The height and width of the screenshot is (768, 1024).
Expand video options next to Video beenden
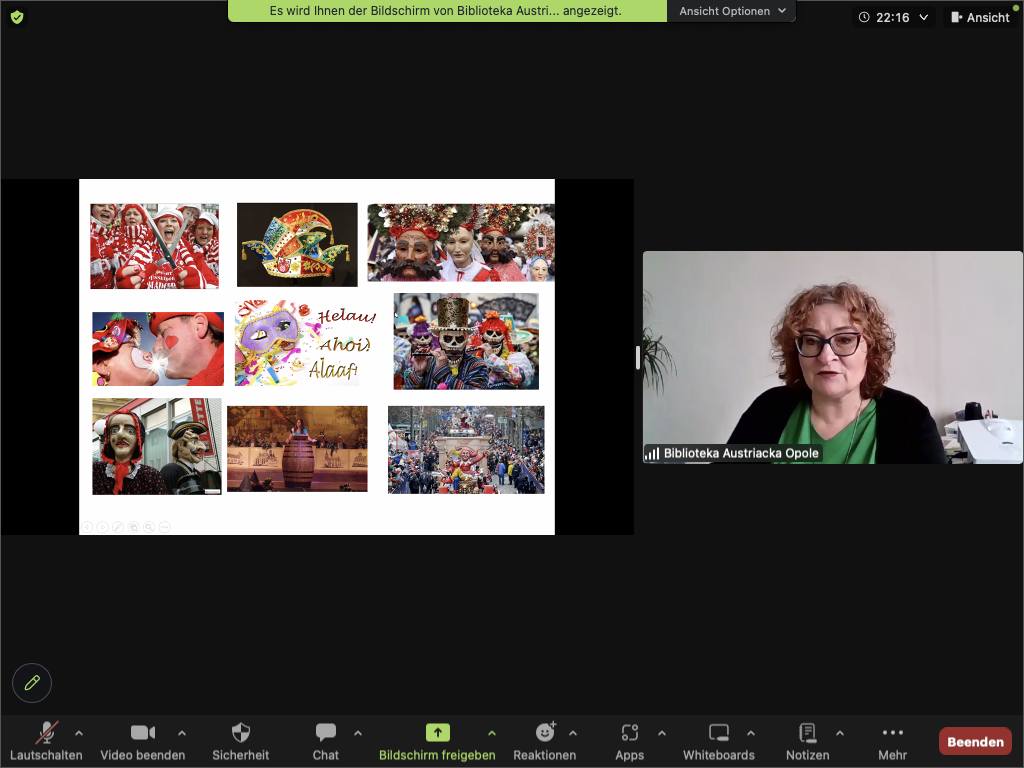(x=183, y=733)
